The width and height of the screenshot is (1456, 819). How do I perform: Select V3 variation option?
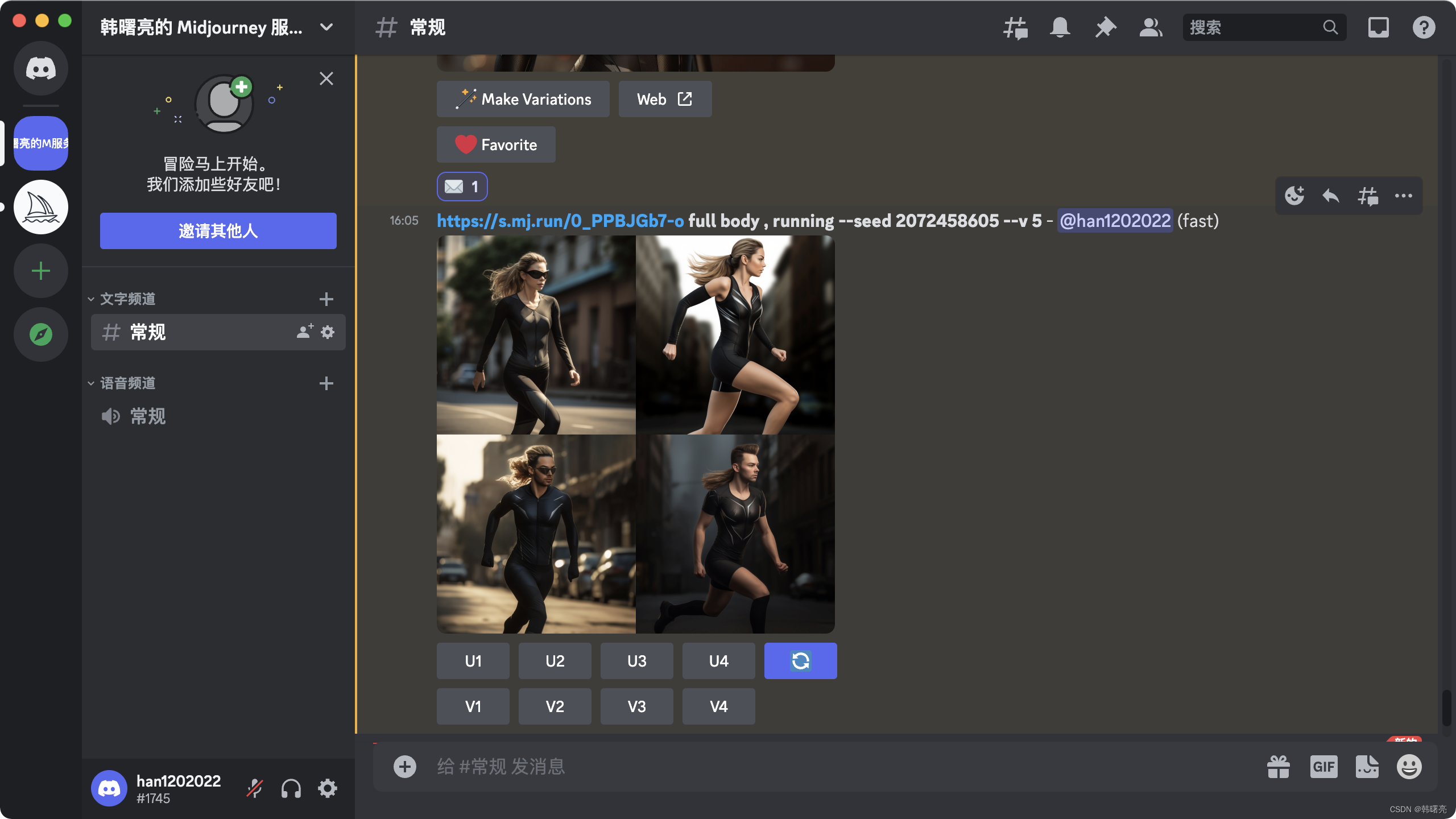636,706
